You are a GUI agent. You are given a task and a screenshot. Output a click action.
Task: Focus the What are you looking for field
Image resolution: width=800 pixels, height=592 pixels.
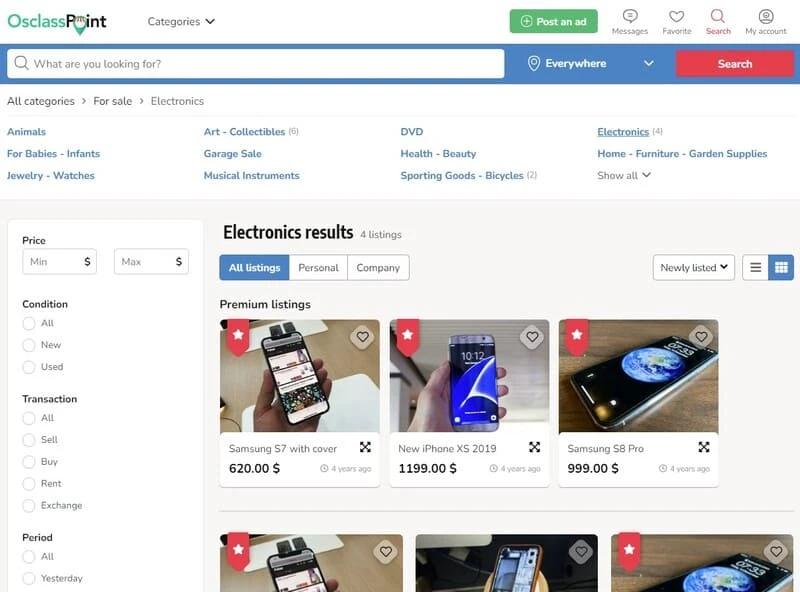point(256,64)
